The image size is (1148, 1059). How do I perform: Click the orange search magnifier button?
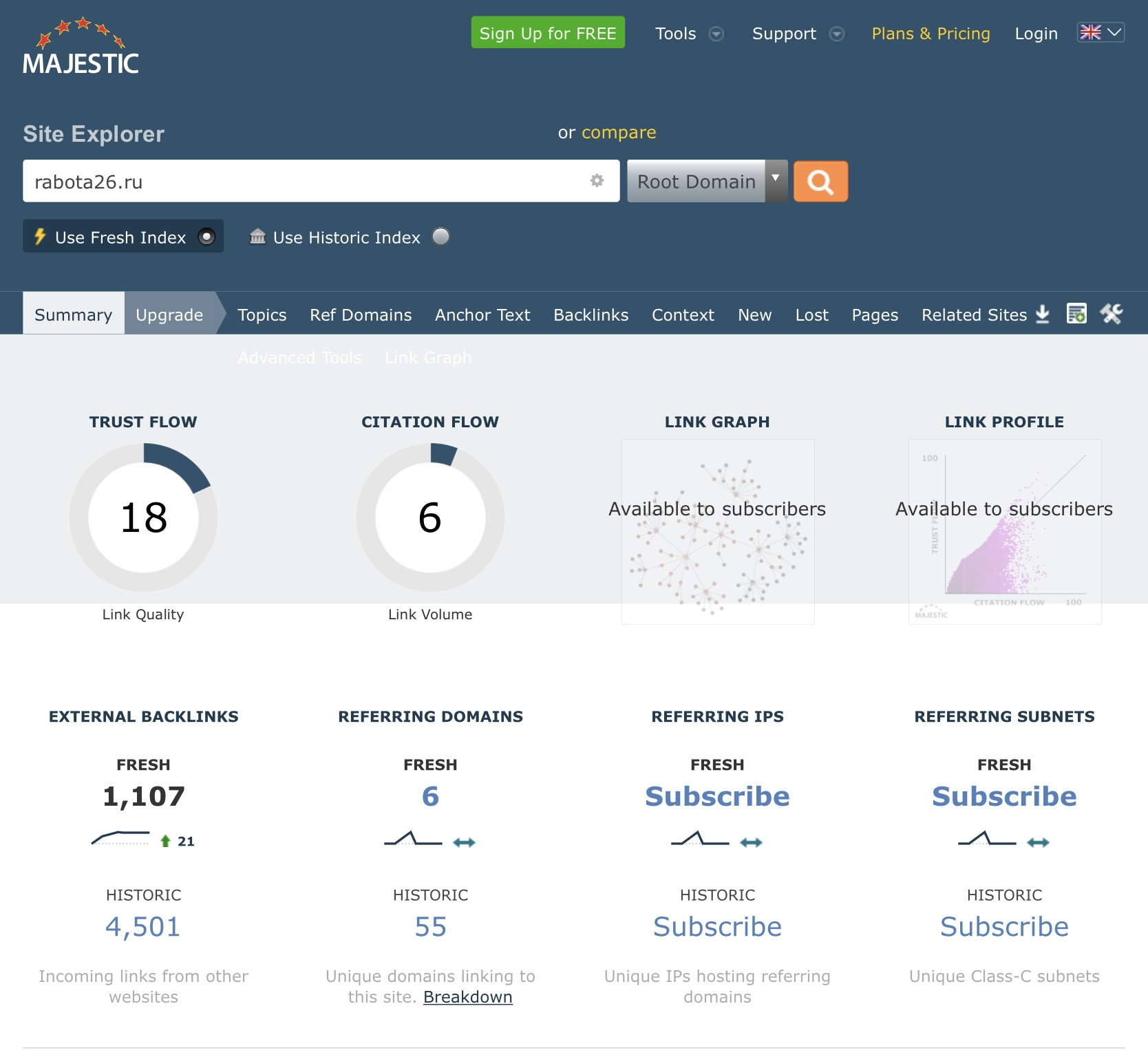click(x=820, y=182)
